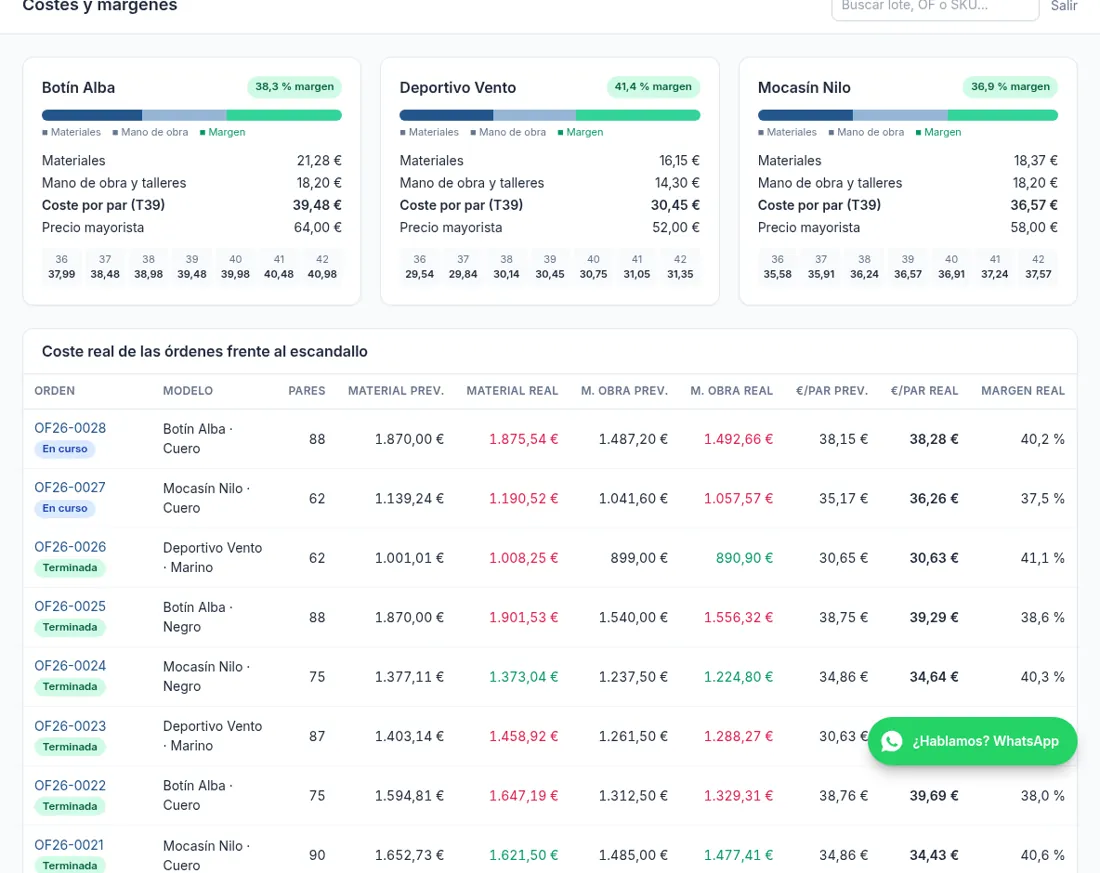
Task: Click the material real value '1.875,54 €'
Action: (523, 439)
